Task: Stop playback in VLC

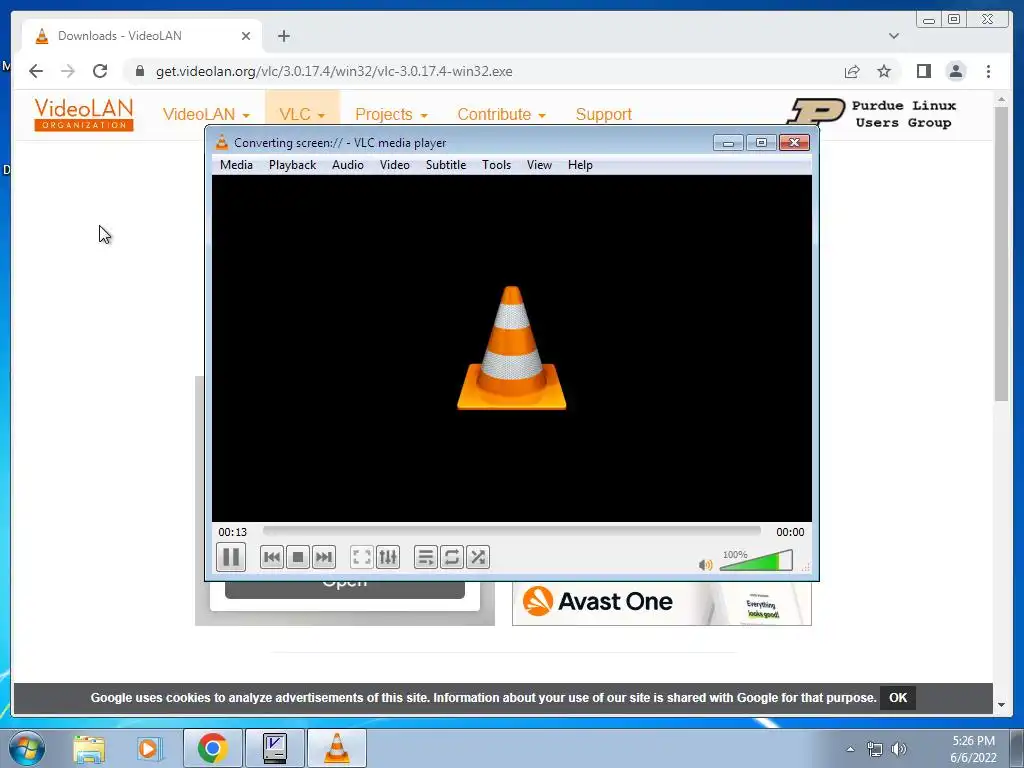Action: coord(298,557)
